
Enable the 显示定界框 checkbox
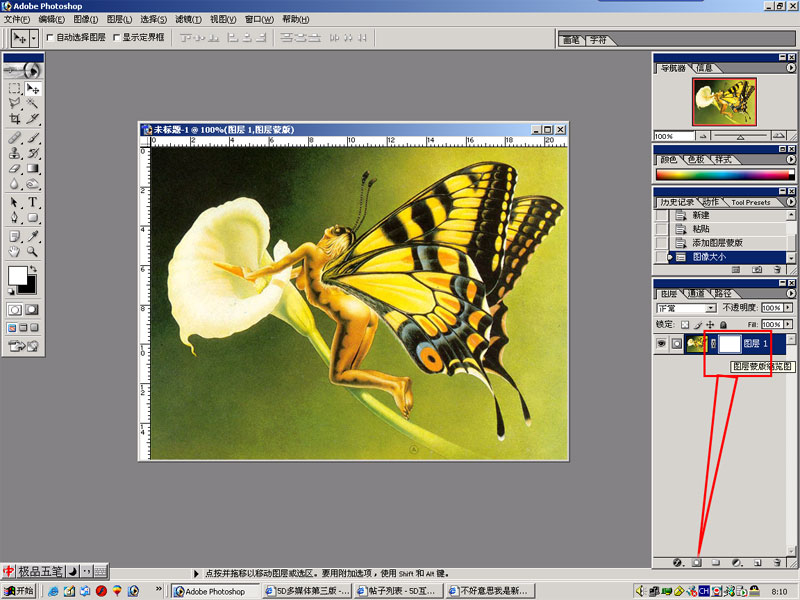pyautogui.click(x=116, y=37)
